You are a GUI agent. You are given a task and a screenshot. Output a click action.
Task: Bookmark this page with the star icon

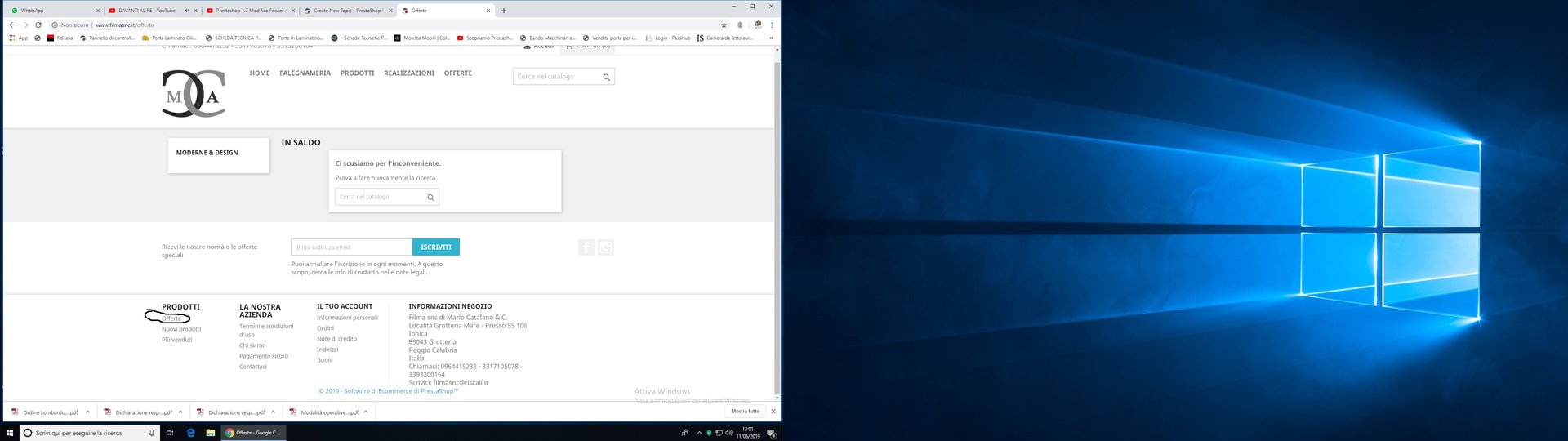724,24
